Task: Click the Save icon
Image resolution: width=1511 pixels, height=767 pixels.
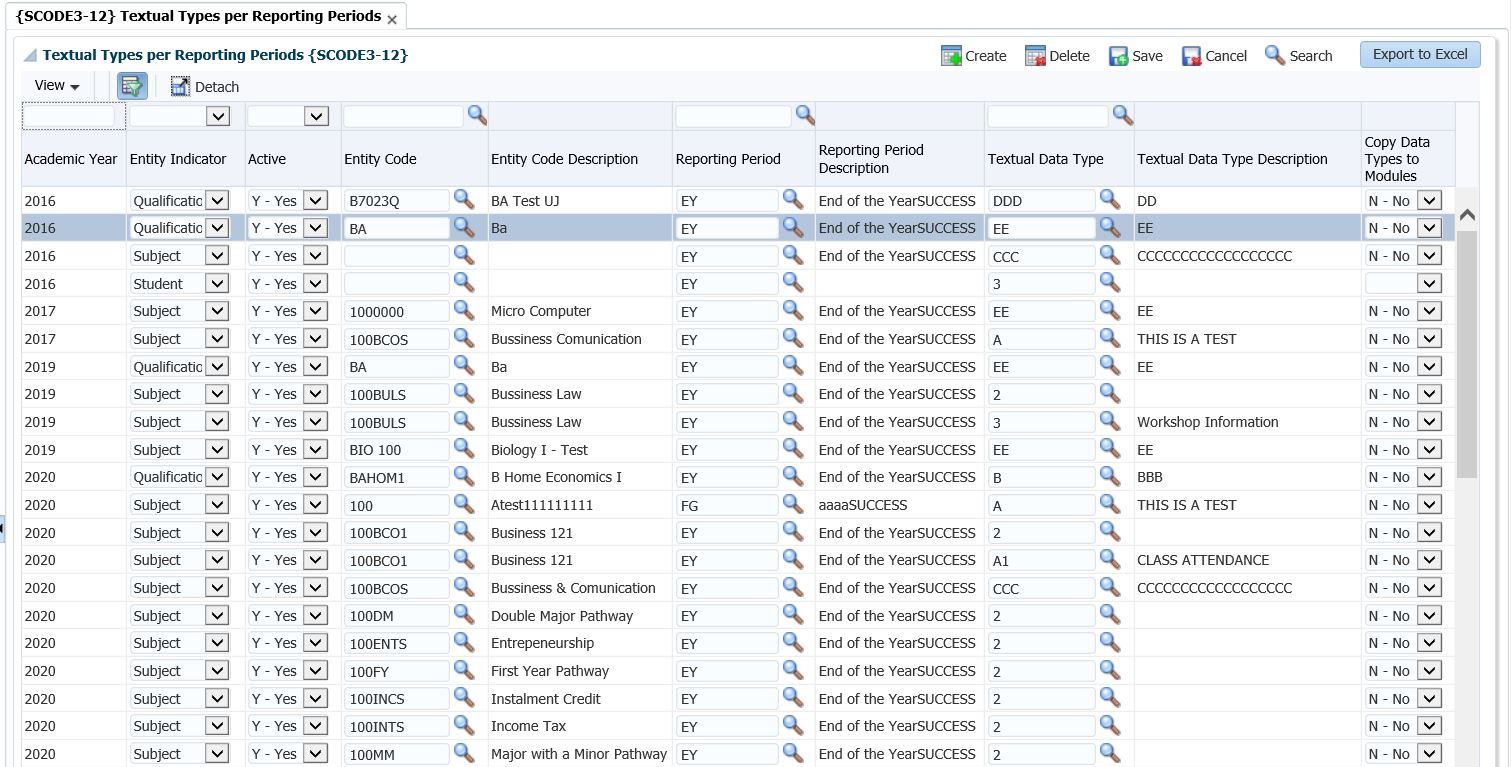Action: [1116, 56]
